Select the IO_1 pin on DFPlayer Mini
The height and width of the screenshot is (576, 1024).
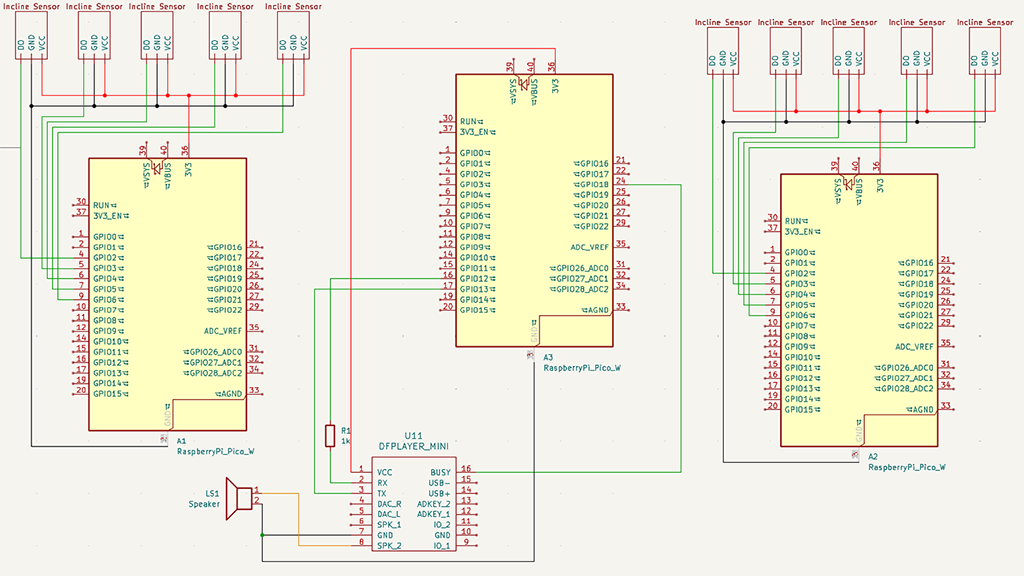point(441,545)
